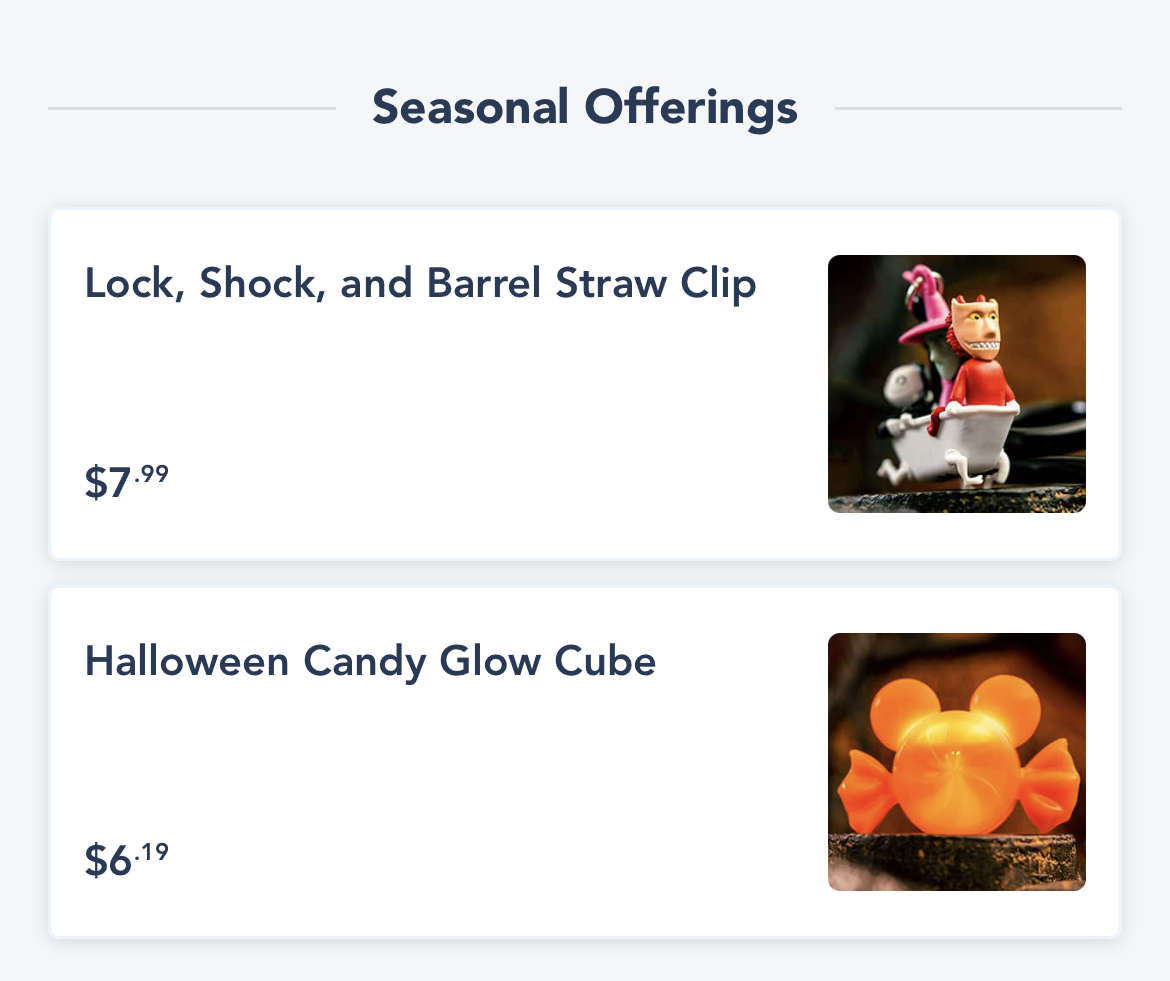Click the Seasonal Offerings section heading

(585, 108)
